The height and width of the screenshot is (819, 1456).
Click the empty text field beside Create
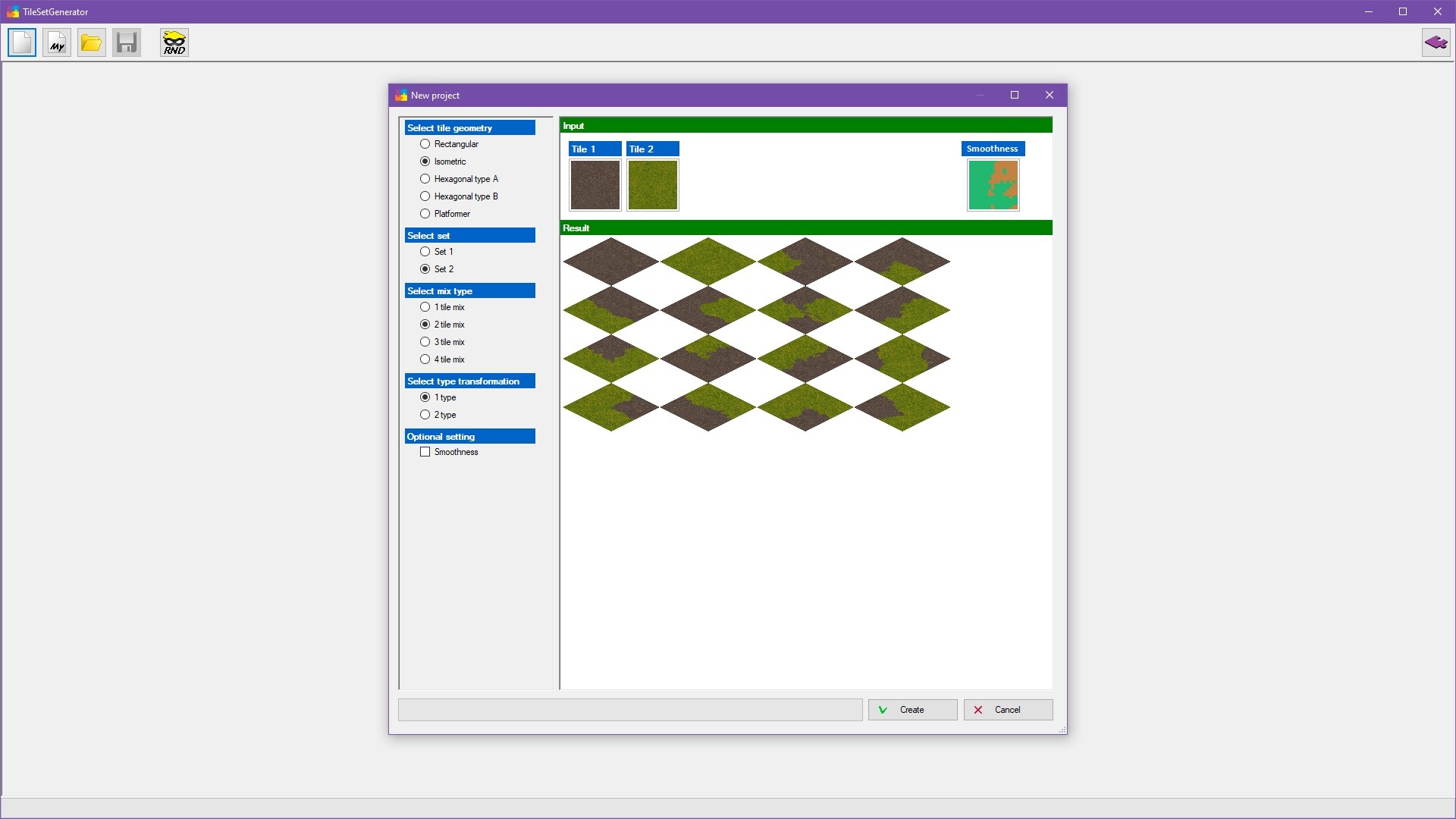tap(629, 710)
